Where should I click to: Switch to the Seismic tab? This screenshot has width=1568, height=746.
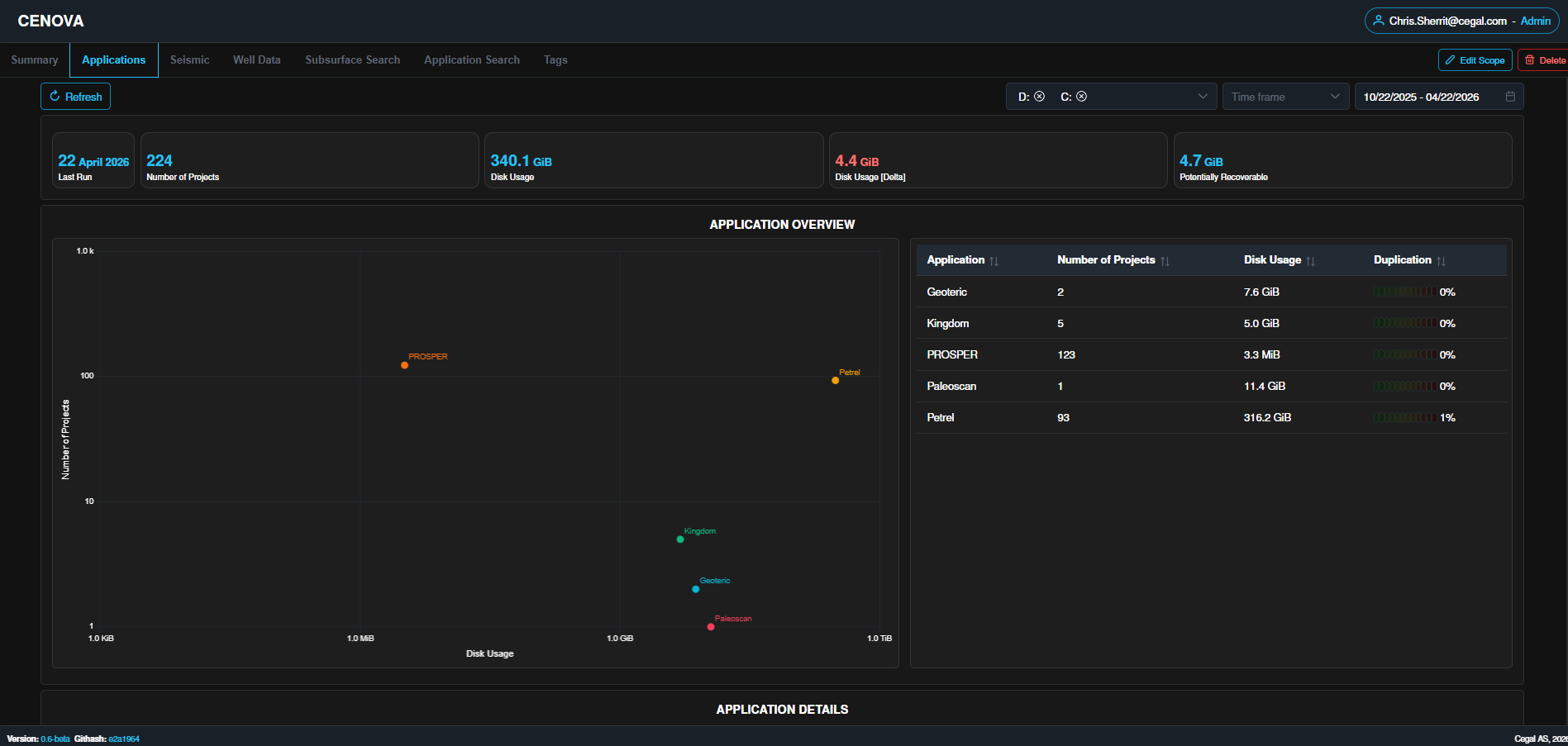(189, 60)
